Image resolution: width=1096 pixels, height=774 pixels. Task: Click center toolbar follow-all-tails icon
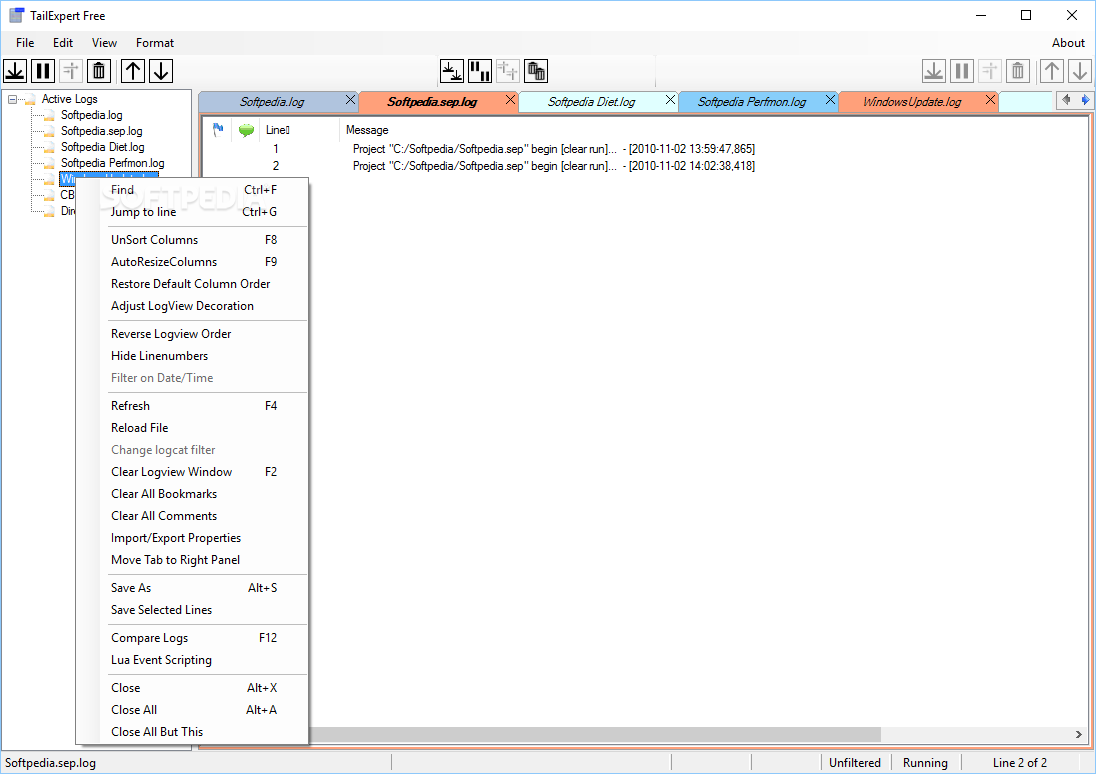(x=452, y=71)
